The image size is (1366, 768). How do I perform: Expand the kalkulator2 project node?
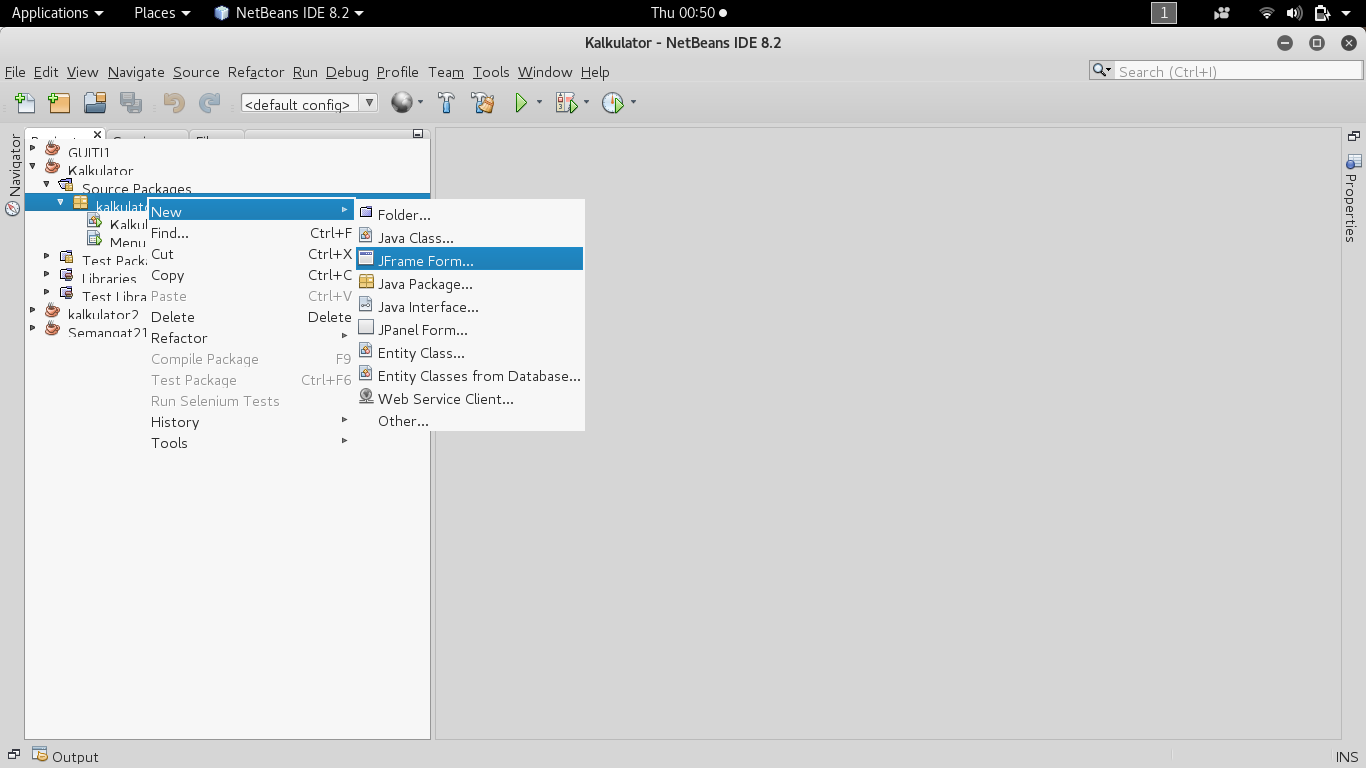click(x=33, y=310)
